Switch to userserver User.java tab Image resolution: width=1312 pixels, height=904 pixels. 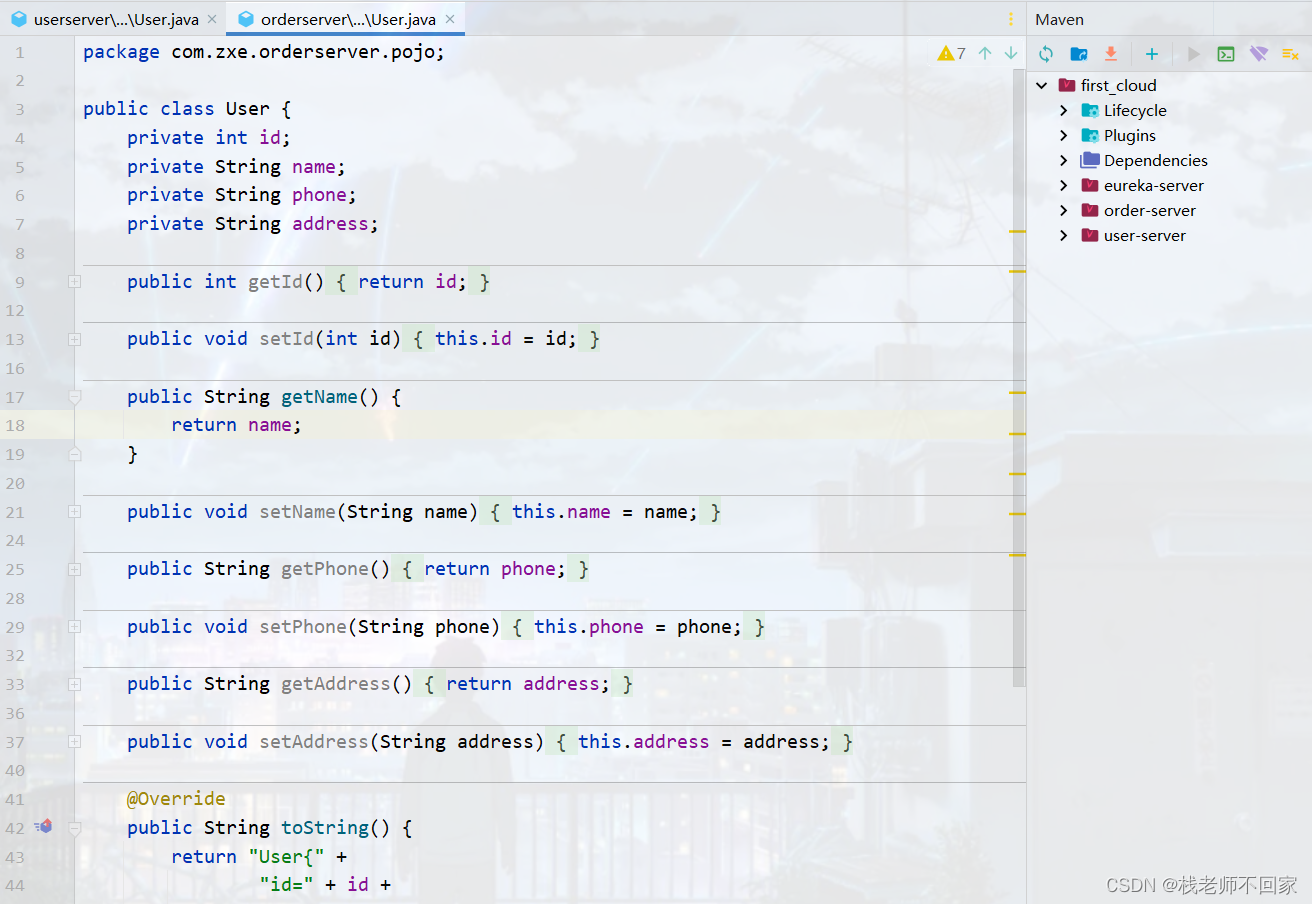(x=114, y=19)
